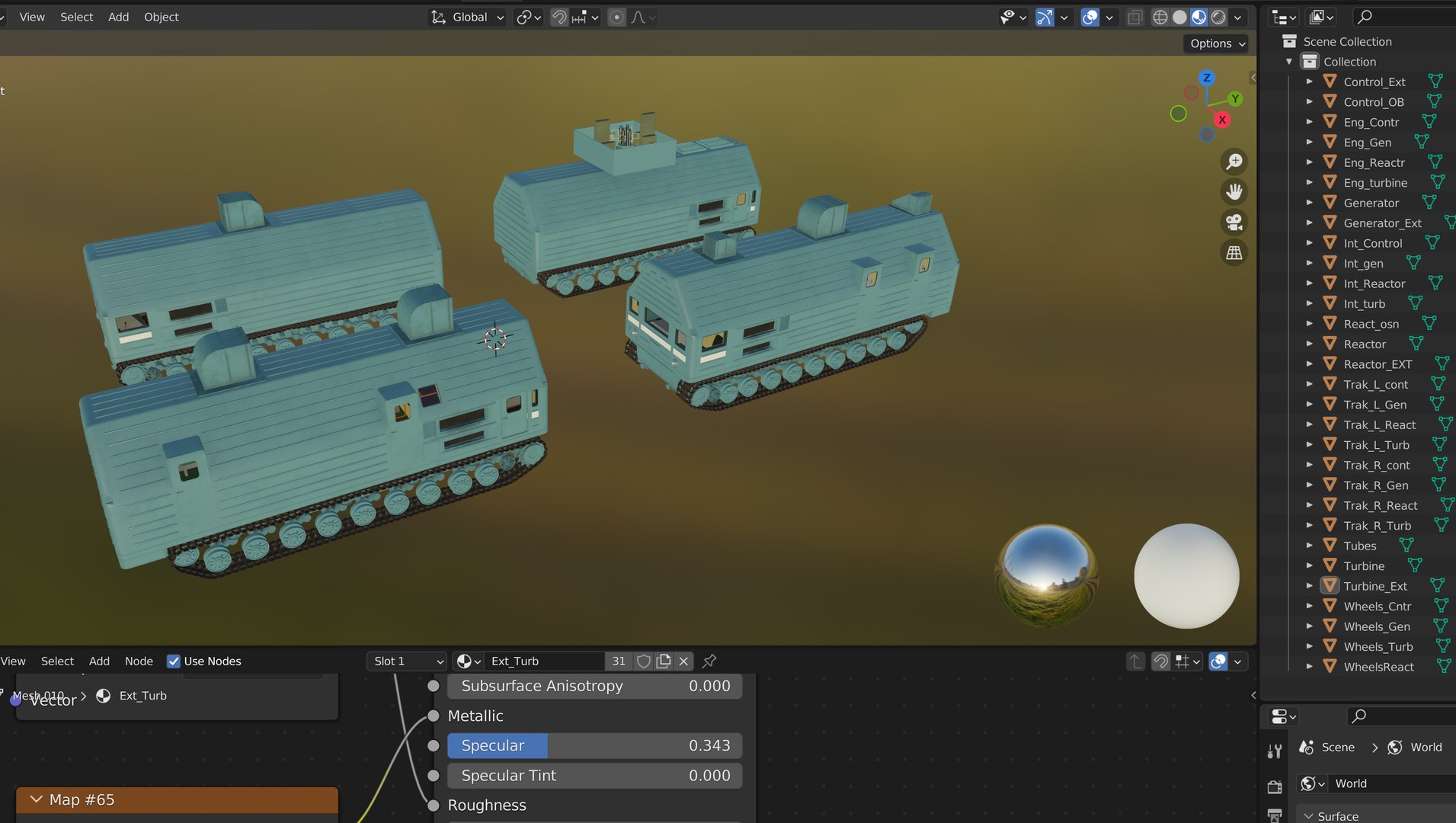Open the viewport overlays options dropdown

1109,17
